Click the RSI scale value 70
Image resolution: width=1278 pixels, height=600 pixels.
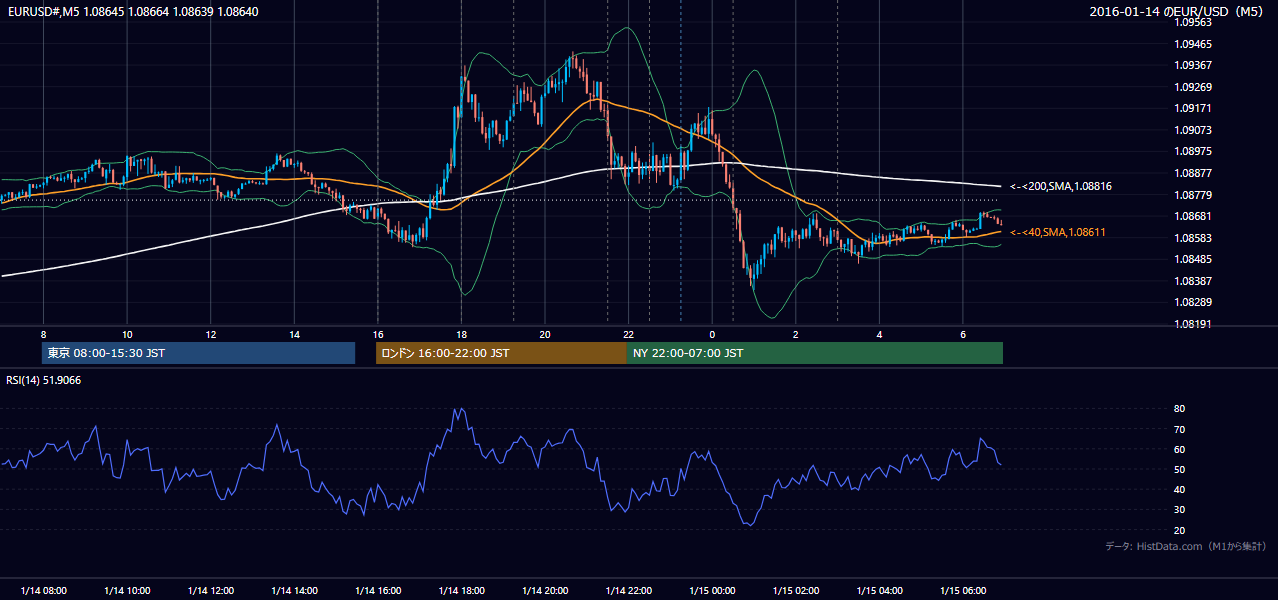point(1179,429)
